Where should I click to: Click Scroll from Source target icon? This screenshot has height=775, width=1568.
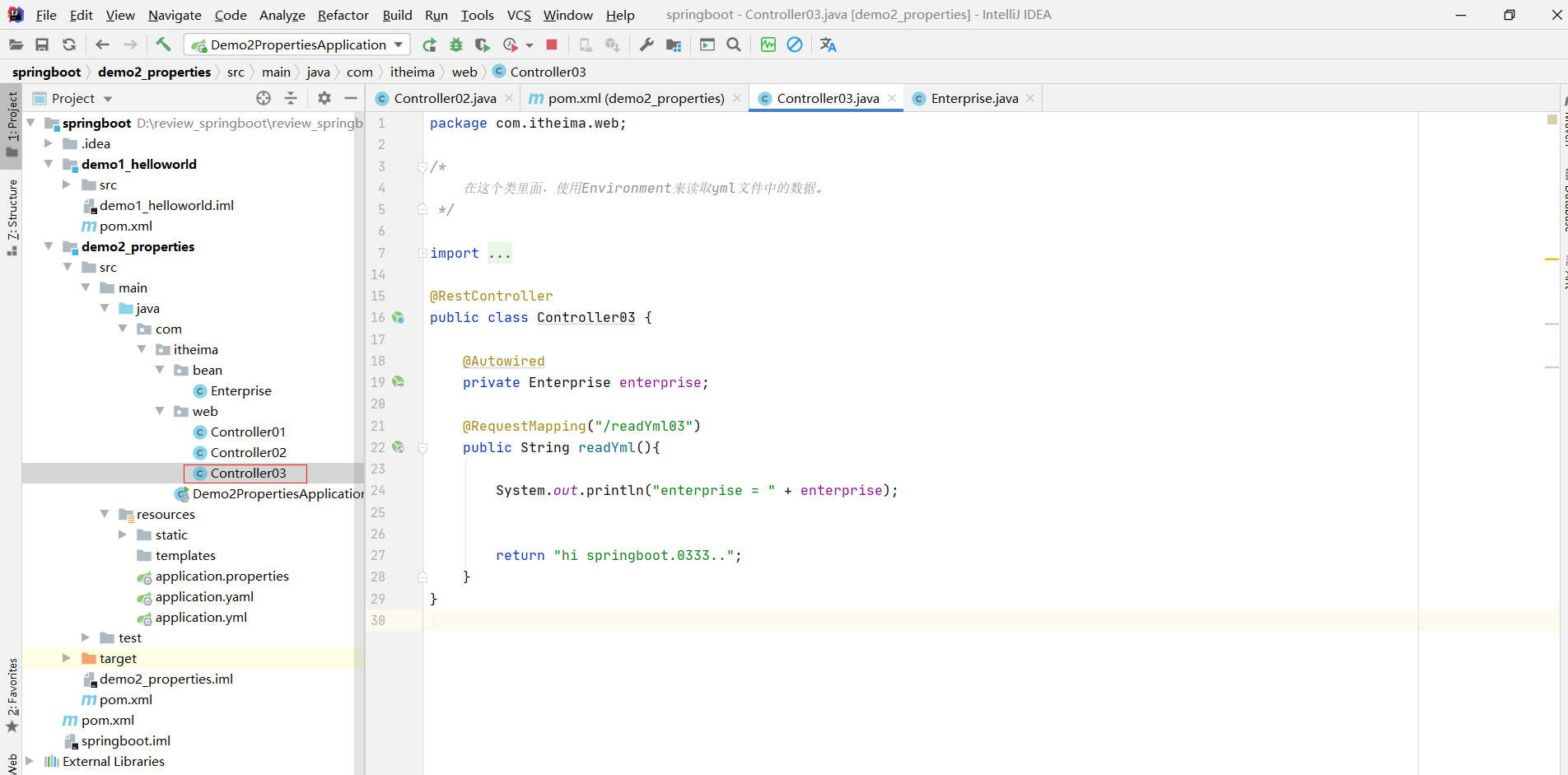coord(264,98)
